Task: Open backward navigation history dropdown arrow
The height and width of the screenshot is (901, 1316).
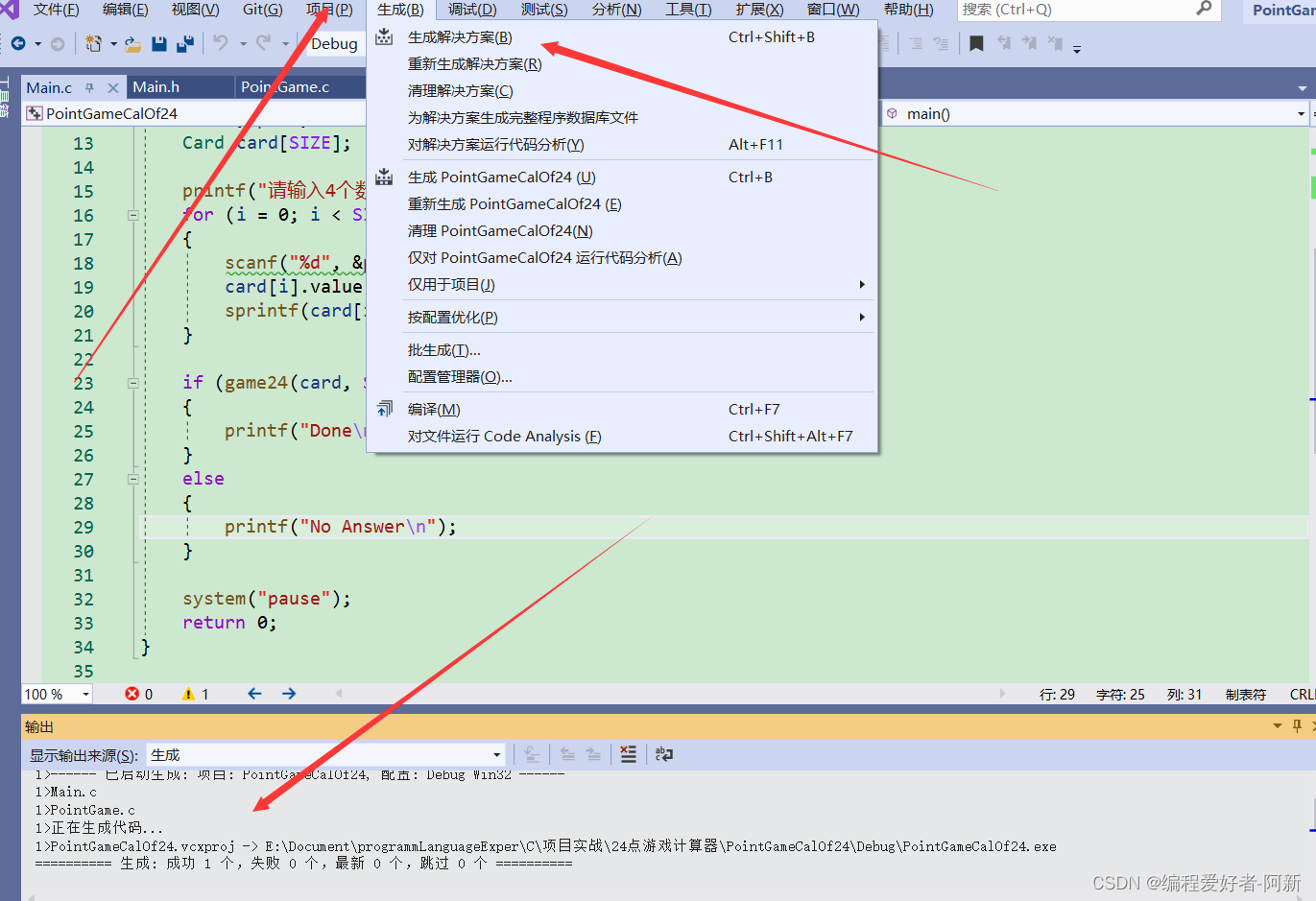Action: pos(37,44)
